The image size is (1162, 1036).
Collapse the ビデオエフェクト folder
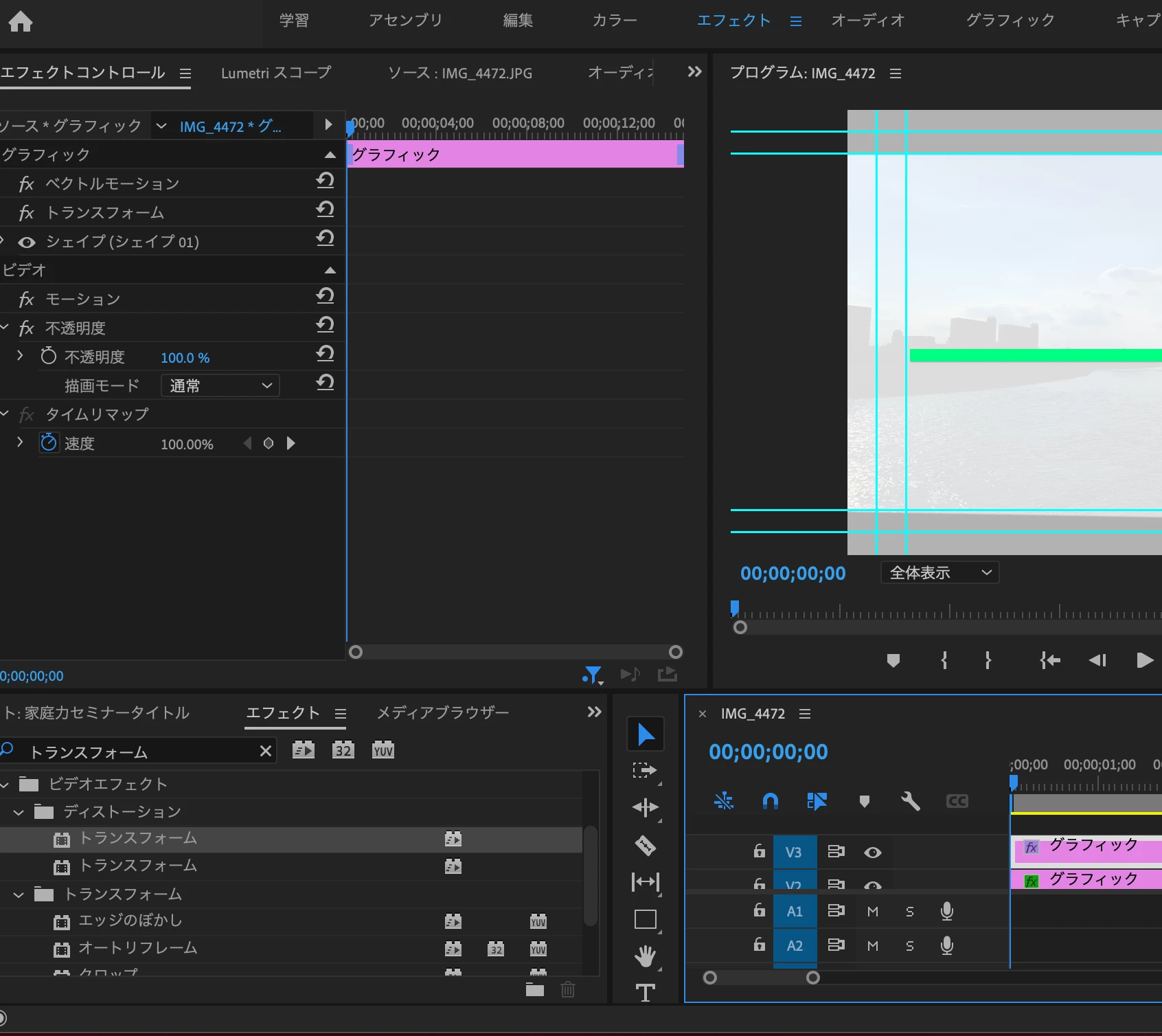(5, 784)
